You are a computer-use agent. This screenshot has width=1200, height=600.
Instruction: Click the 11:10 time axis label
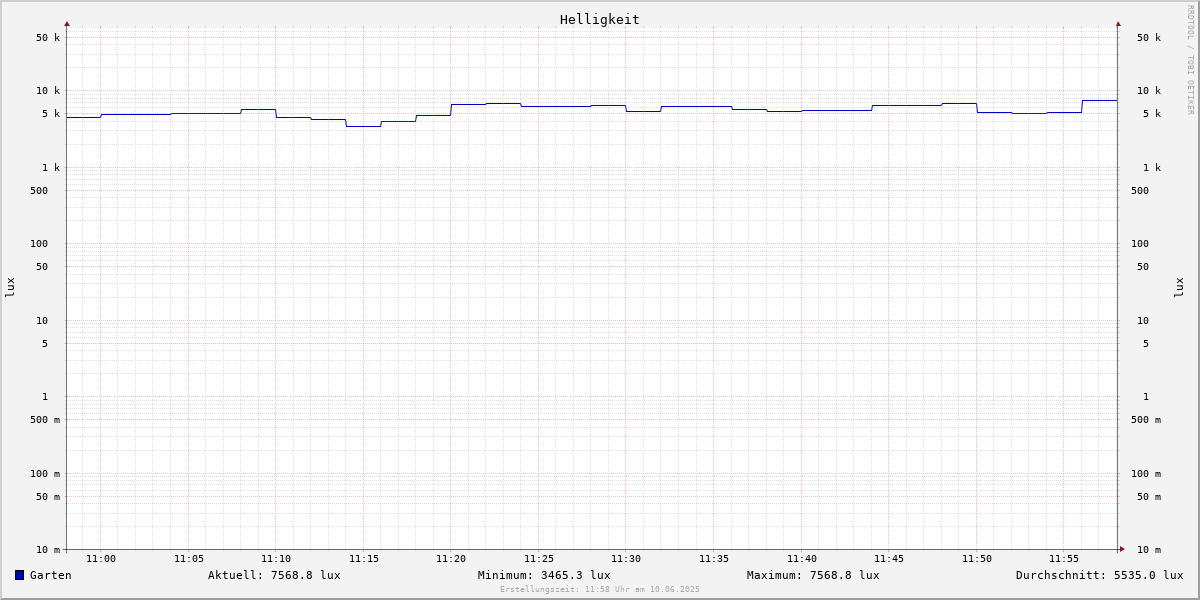pos(276,559)
